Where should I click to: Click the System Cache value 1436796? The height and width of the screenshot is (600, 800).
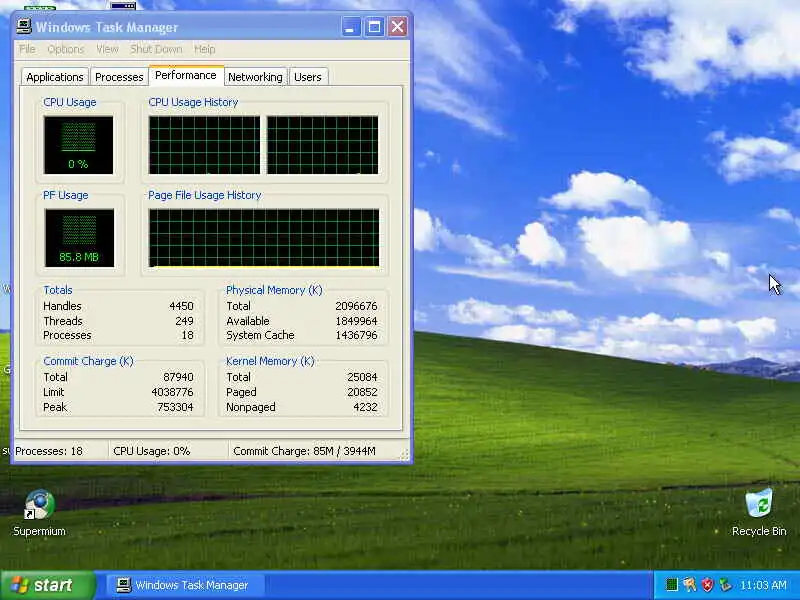pyautogui.click(x=356, y=335)
